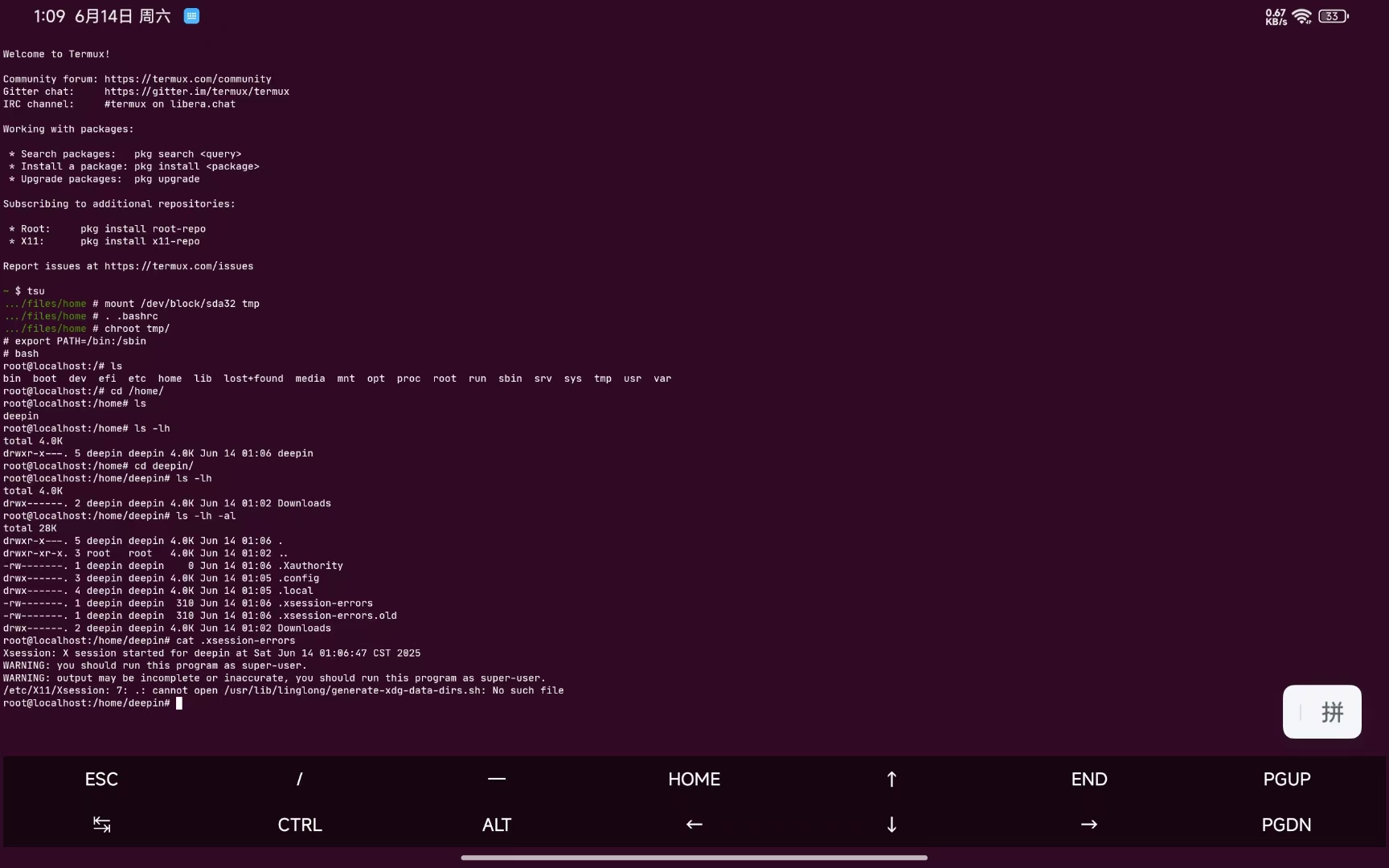This screenshot has width=1389, height=868.
Task: Tap the Wi-Fi status icon
Action: coord(1302,16)
